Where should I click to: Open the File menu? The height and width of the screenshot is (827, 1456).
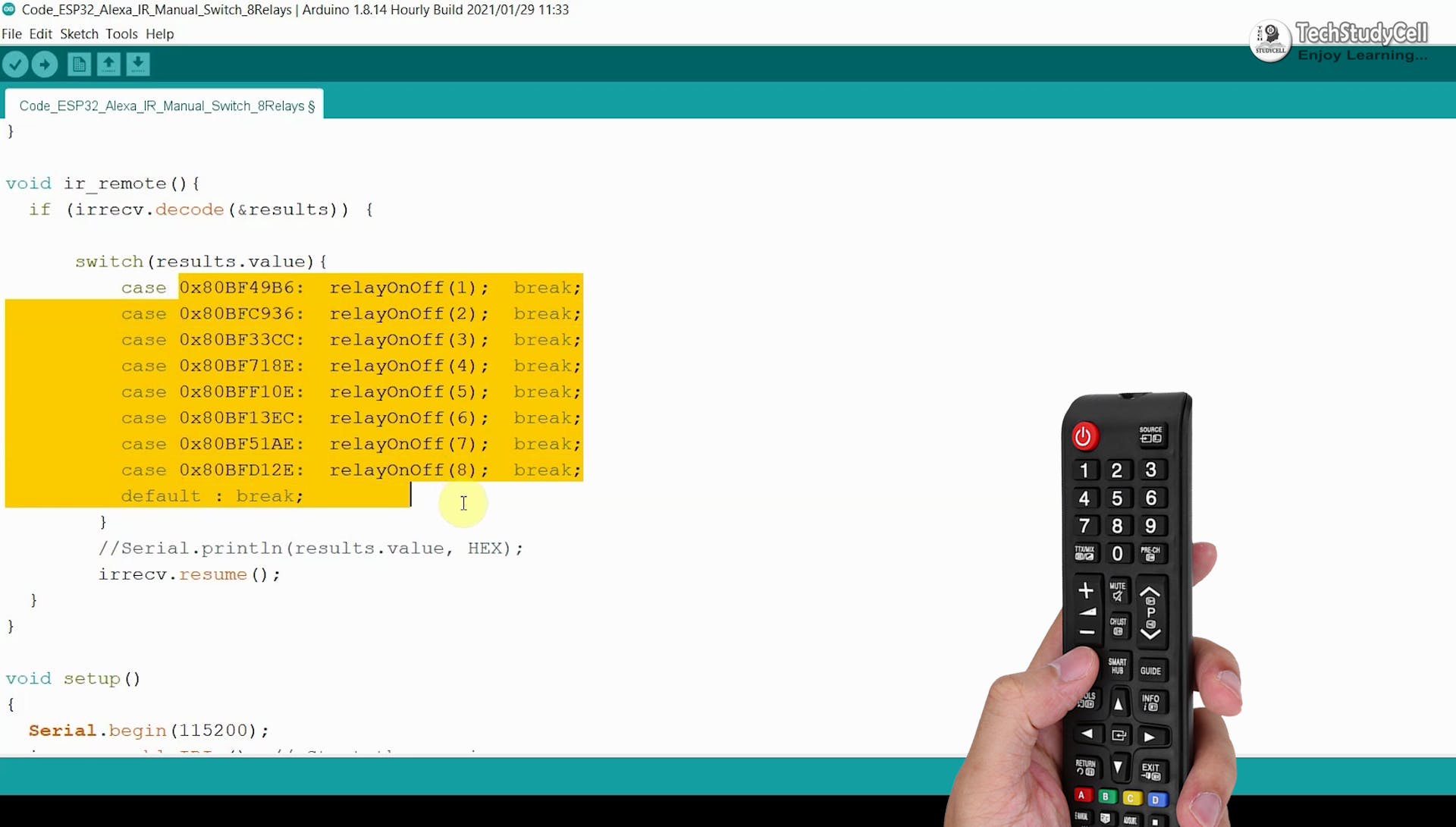point(12,33)
